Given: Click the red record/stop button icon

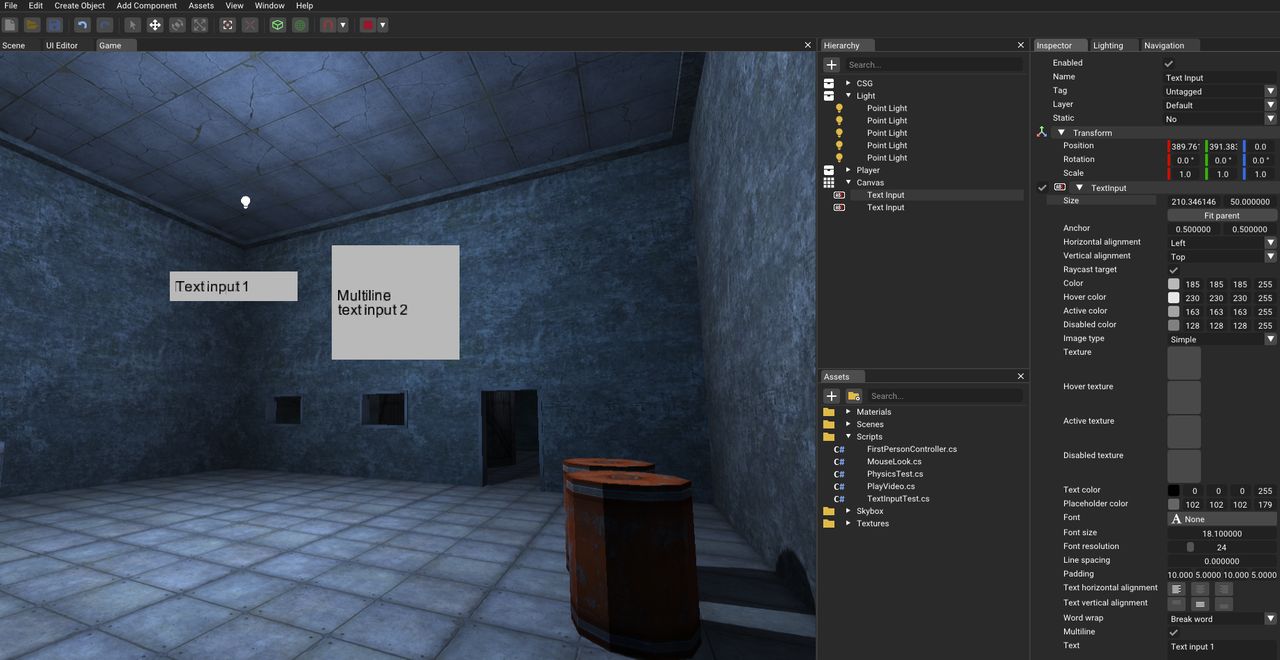Looking at the screenshot, I should pos(368,25).
